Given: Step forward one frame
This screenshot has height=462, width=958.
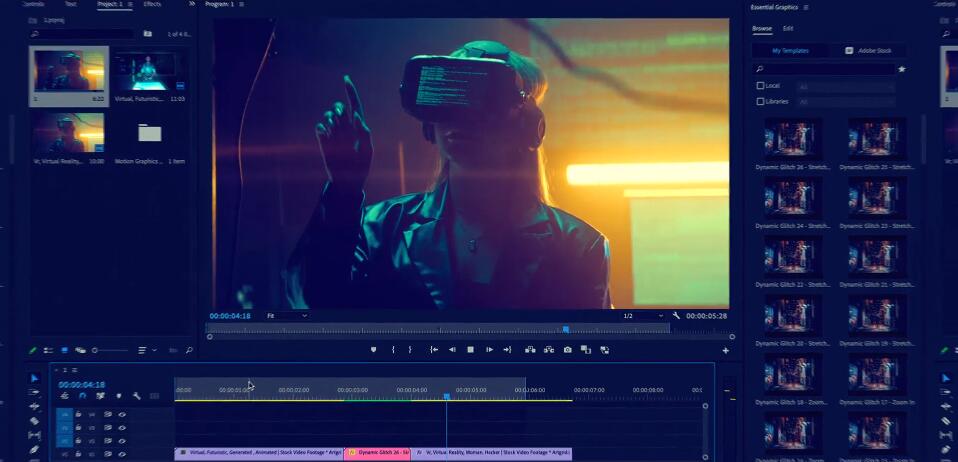Looking at the screenshot, I should pyautogui.click(x=489, y=349).
